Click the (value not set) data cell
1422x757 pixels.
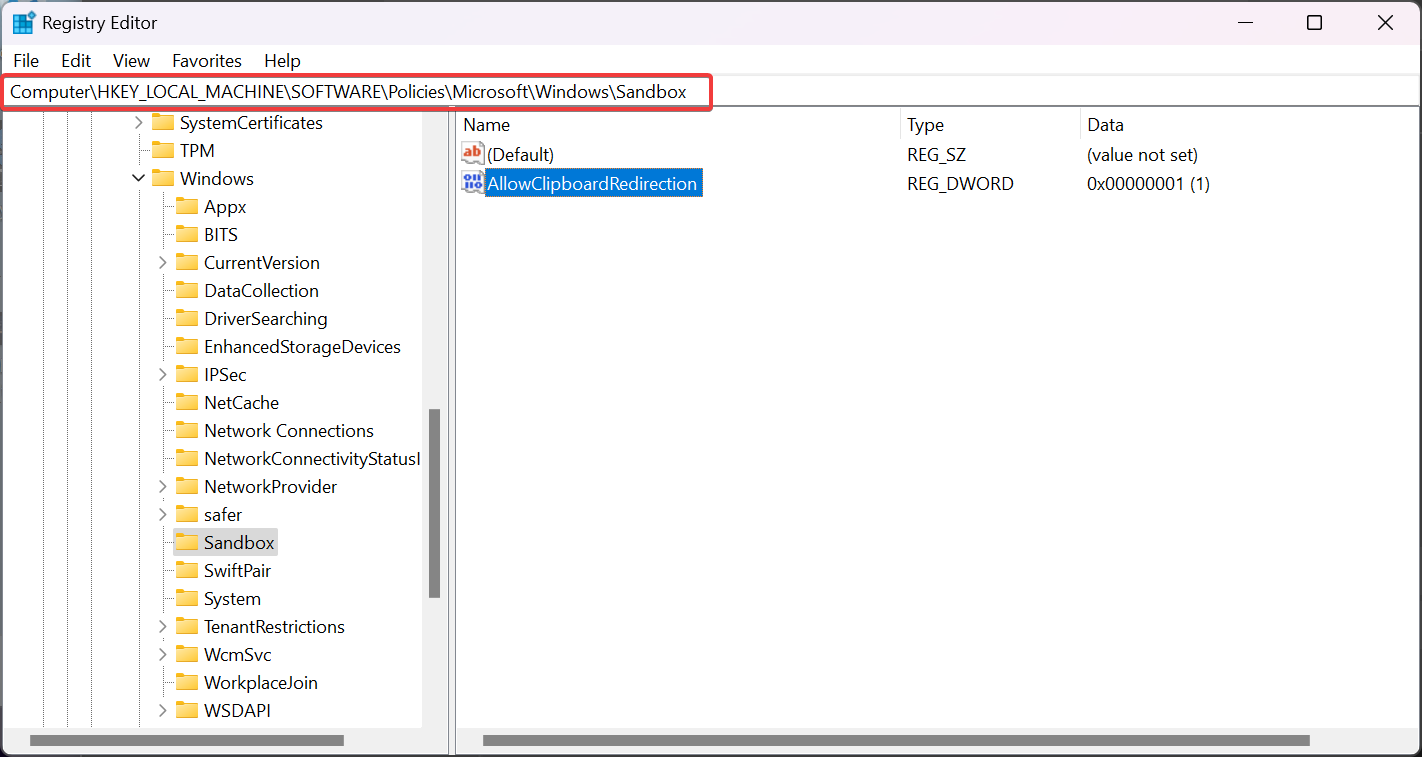click(x=1142, y=155)
